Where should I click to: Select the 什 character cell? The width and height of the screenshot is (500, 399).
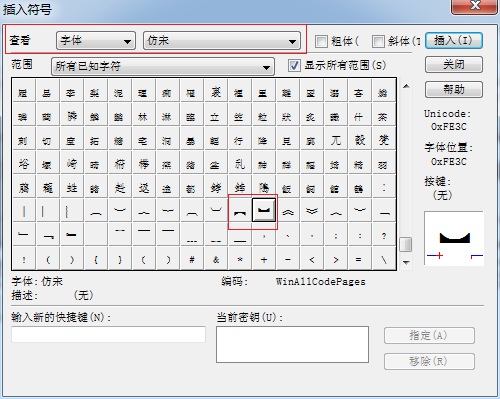pyautogui.click(x=360, y=115)
